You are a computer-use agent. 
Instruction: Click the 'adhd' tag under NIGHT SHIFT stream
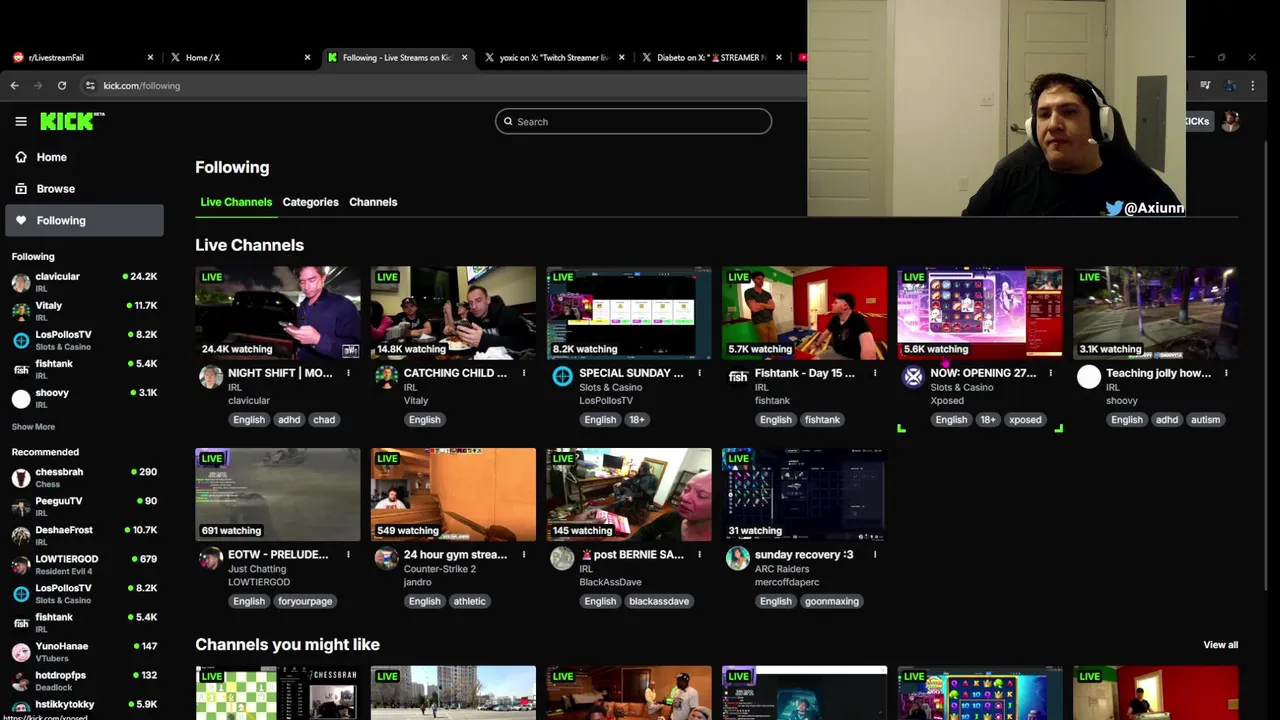click(x=289, y=420)
